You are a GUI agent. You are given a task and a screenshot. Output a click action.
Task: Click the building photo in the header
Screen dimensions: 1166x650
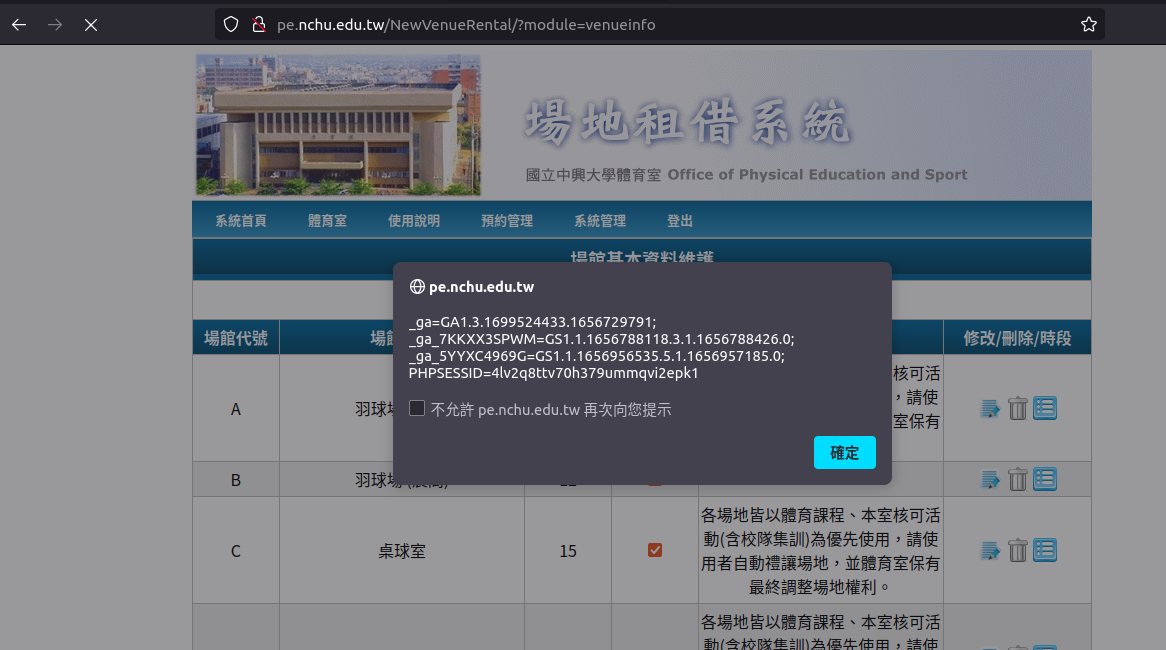click(x=338, y=125)
